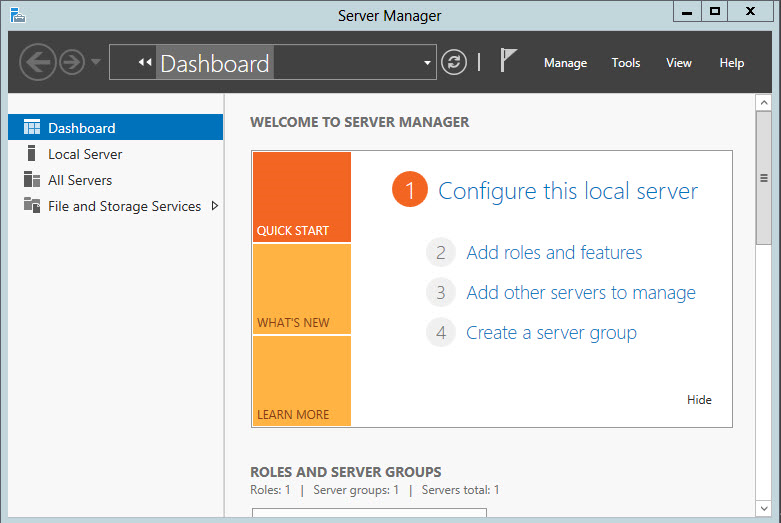Click the Dashboard breadcrumb text

pos(215,64)
